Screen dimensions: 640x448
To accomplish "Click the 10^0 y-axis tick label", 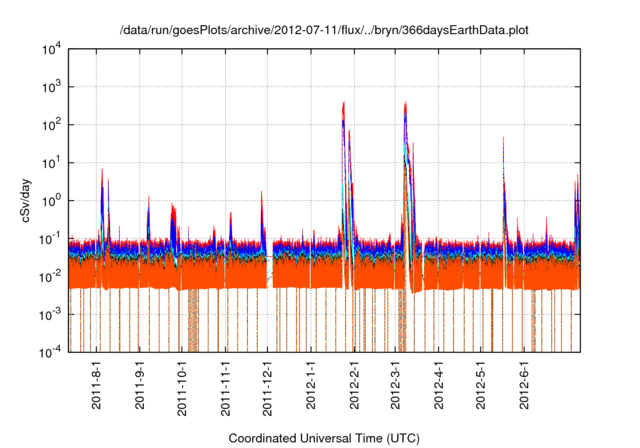I will (x=54, y=200).
